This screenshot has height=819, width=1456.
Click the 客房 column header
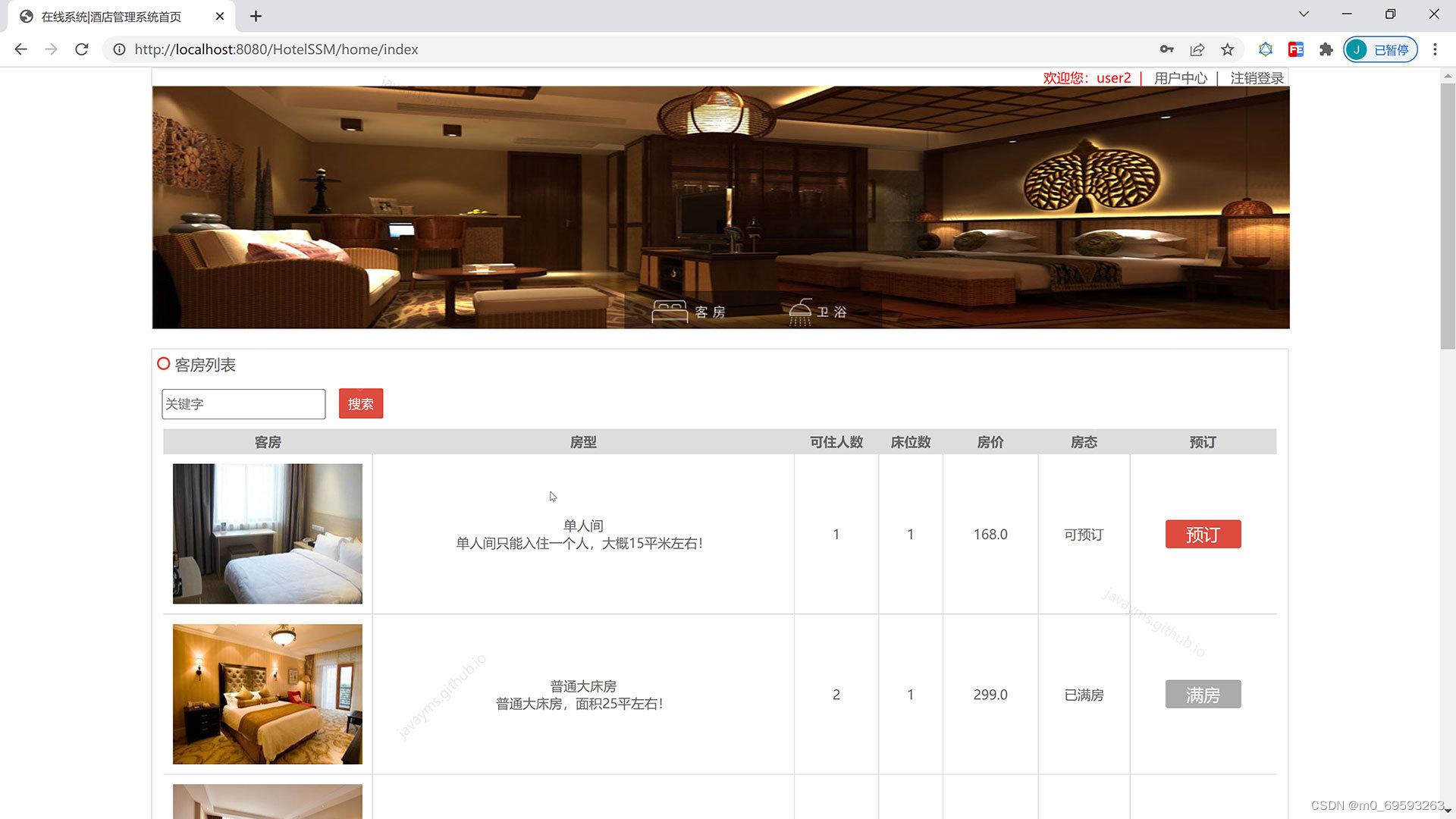click(268, 442)
